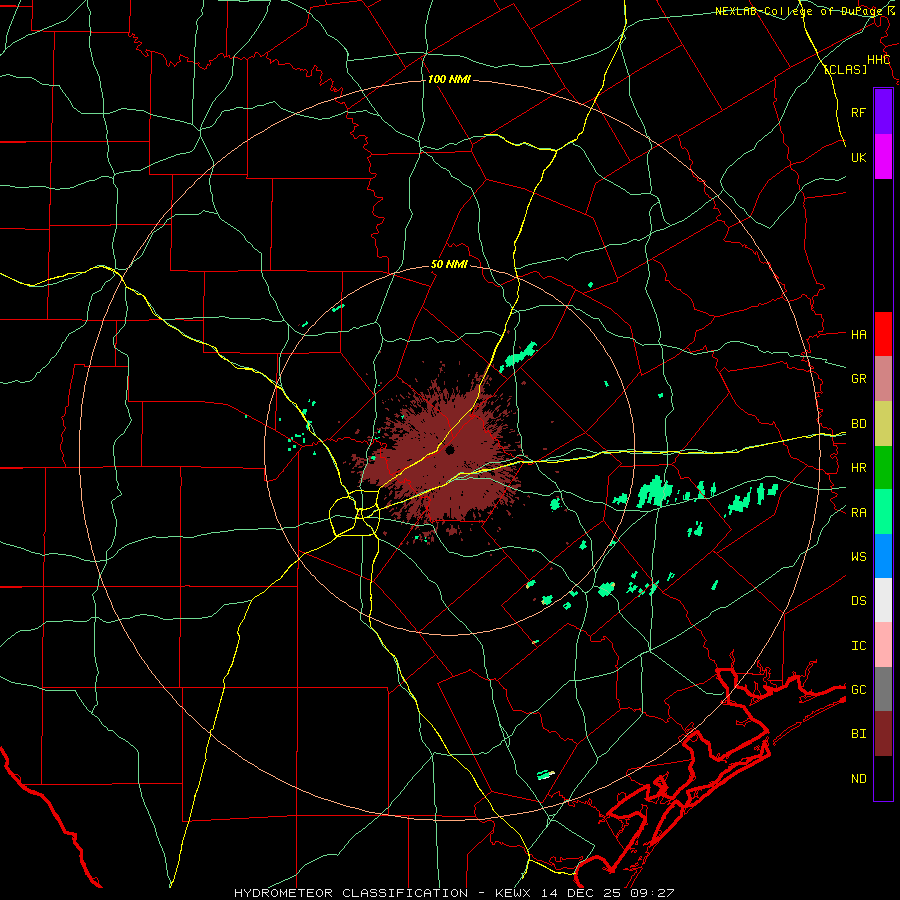Click the HR legend label
The width and height of the screenshot is (900, 900).
859,468
